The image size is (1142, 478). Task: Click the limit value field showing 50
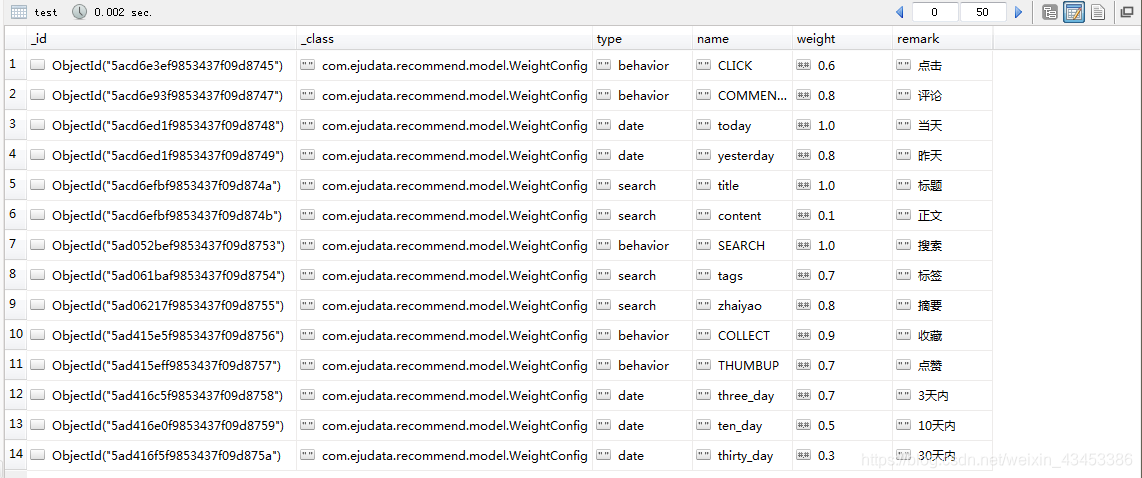(x=983, y=12)
